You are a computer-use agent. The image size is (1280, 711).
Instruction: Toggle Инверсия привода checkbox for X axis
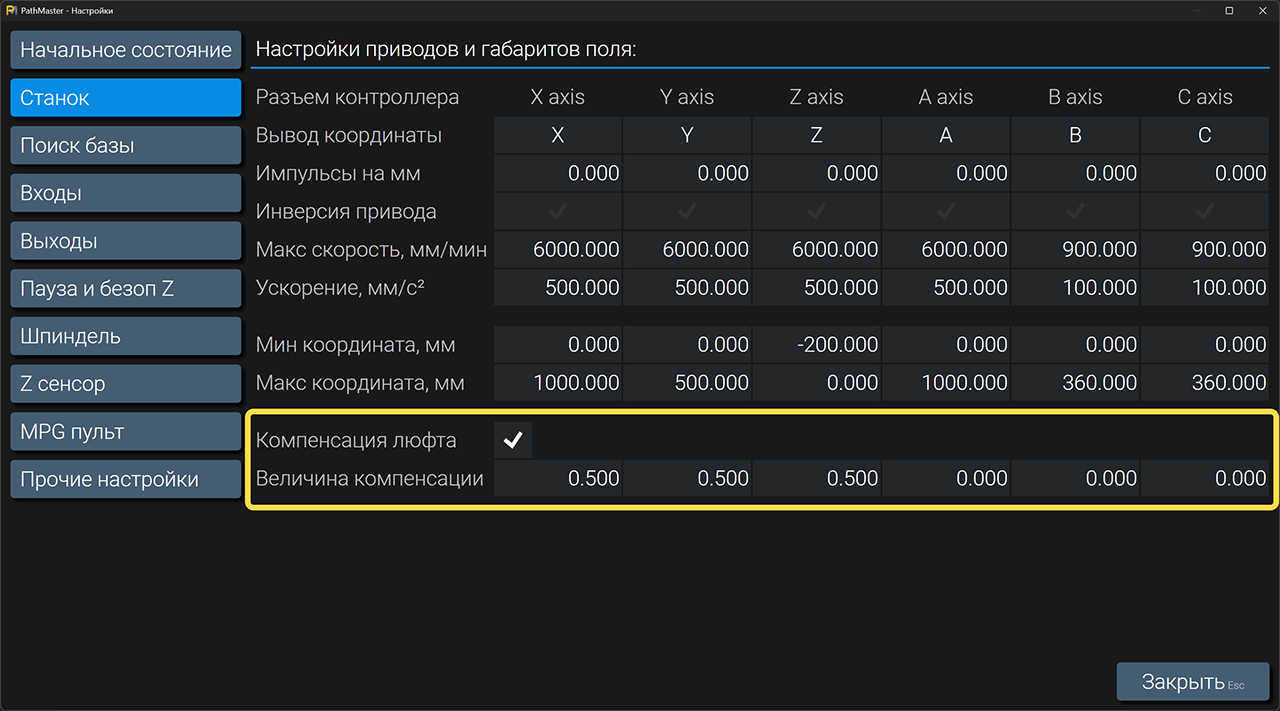pos(557,212)
